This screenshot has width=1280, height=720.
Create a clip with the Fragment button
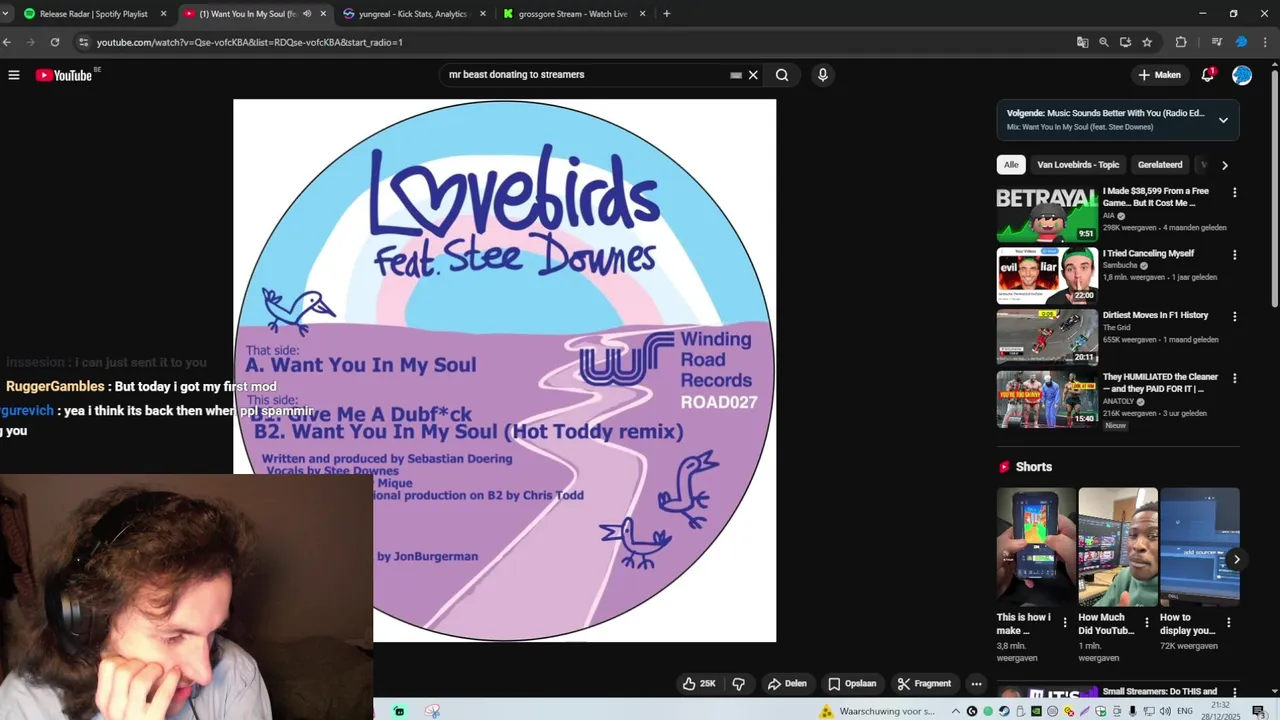pos(924,684)
